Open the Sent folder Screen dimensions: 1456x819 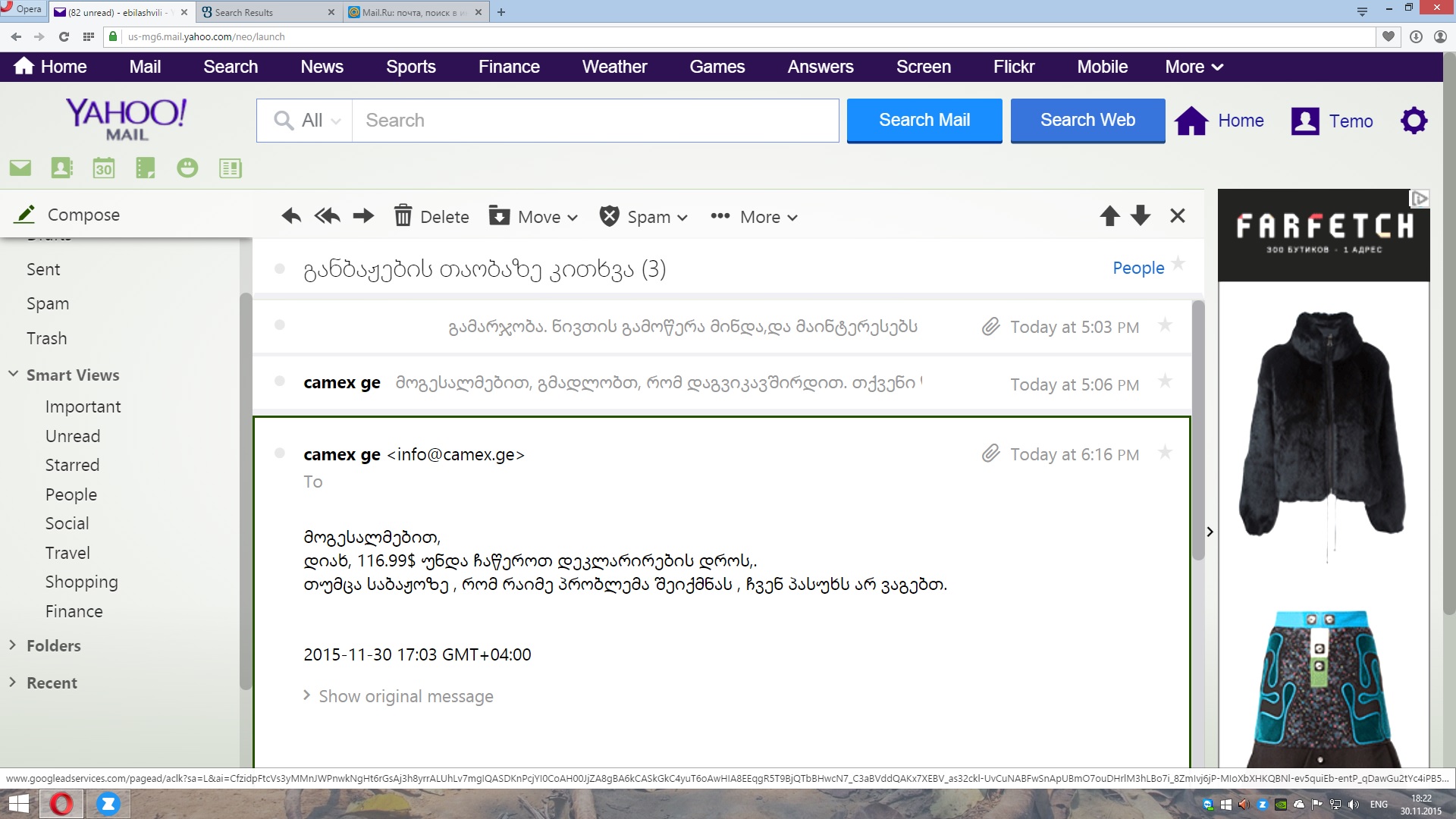tap(43, 269)
